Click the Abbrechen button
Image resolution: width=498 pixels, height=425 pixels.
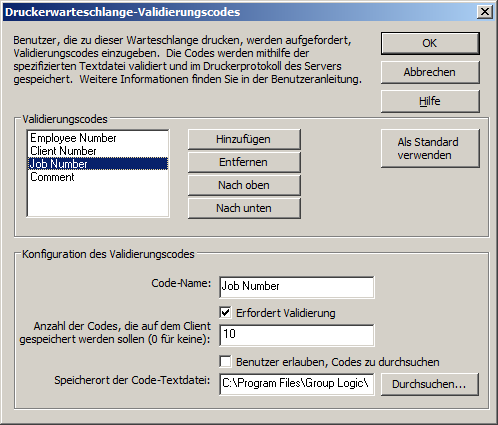coord(430,72)
